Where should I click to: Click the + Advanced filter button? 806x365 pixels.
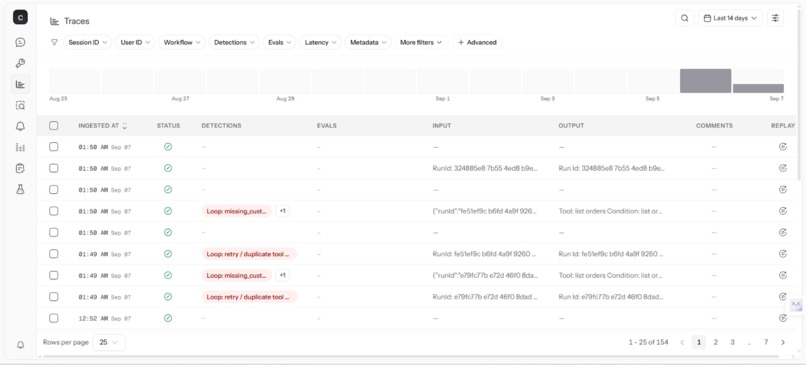click(477, 42)
